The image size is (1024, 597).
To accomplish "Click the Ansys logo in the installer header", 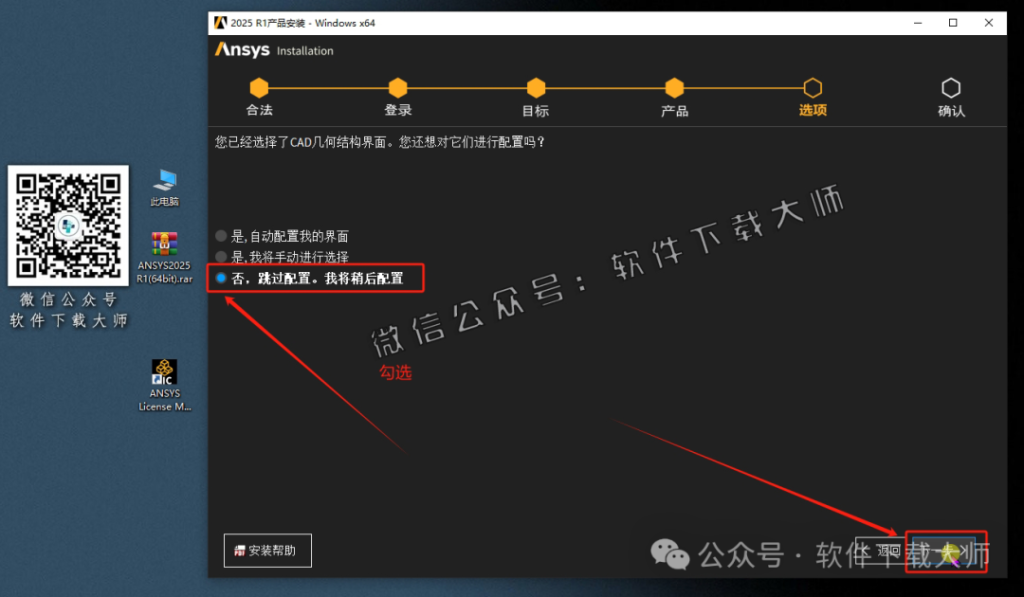I will point(240,50).
